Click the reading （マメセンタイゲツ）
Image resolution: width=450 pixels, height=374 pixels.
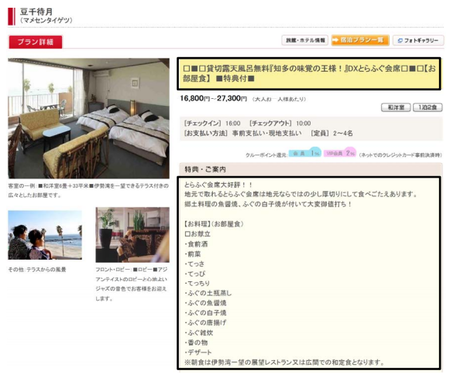pyautogui.click(x=46, y=20)
